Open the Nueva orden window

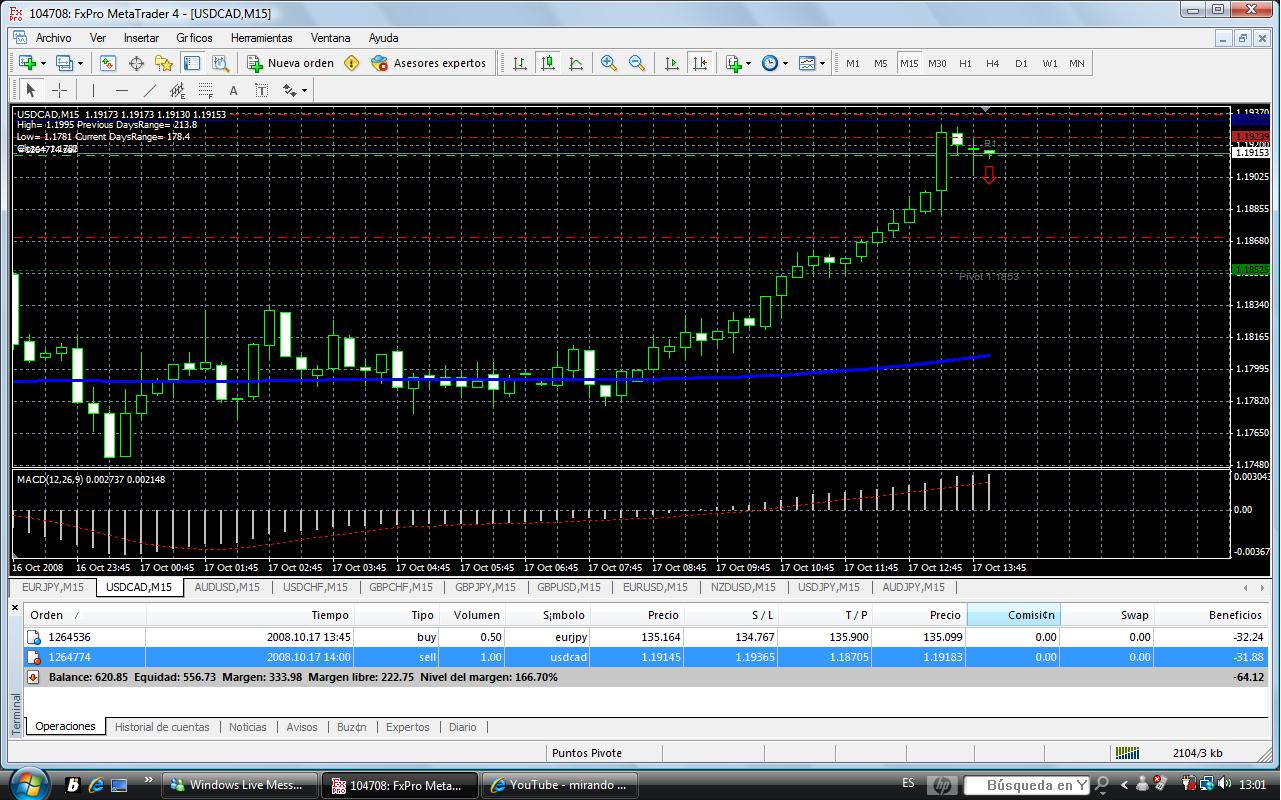point(291,63)
